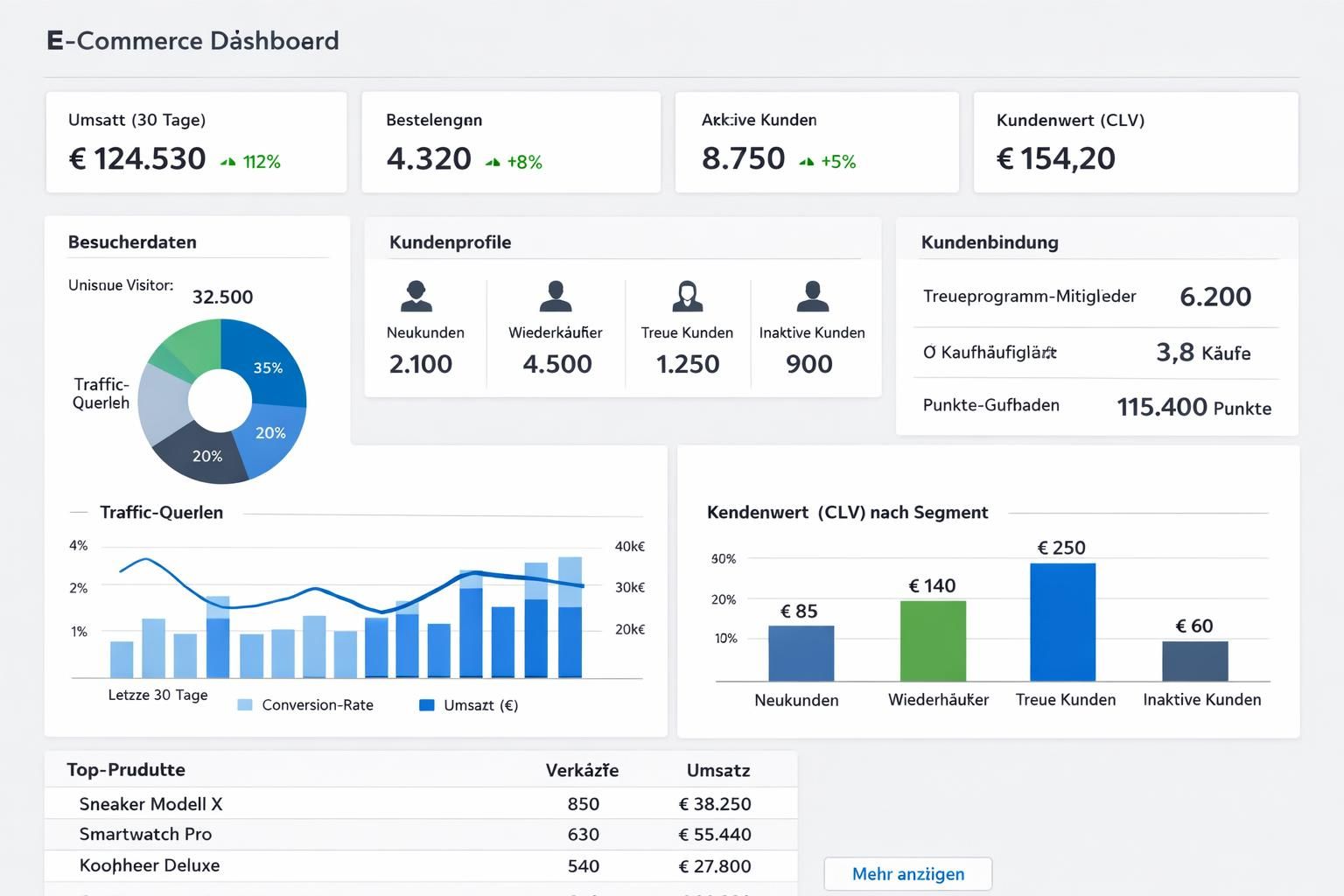This screenshot has height=896, width=1344.
Task: Click the € 124.530 revenue value
Action: (x=137, y=158)
